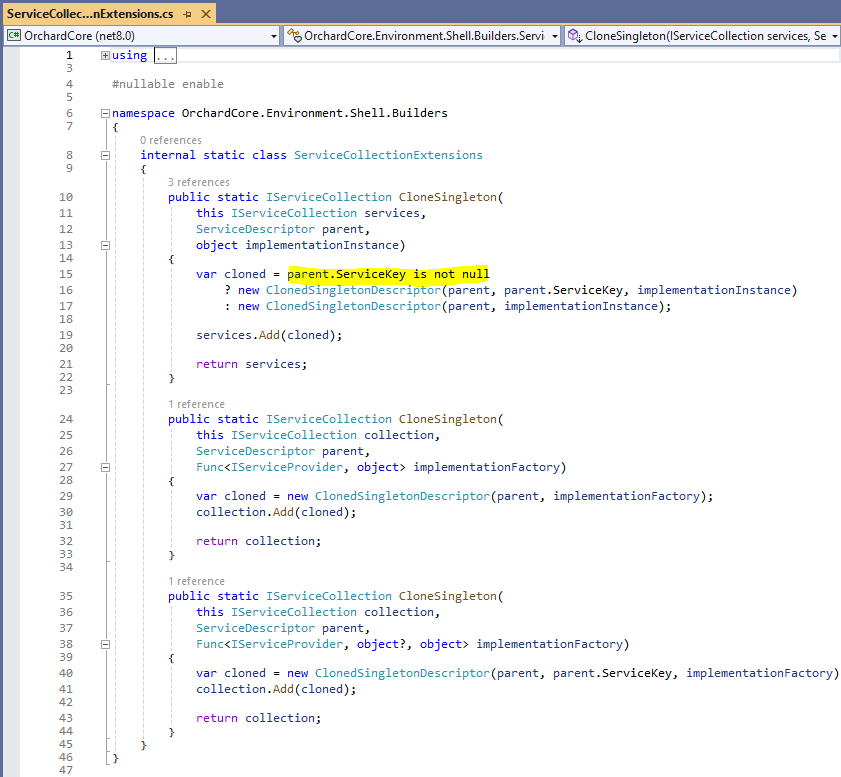This screenshot has width=841, height=777.
Task: Click 'parent.ServiceKey' argument on line 40
Action: pos(612,673)
